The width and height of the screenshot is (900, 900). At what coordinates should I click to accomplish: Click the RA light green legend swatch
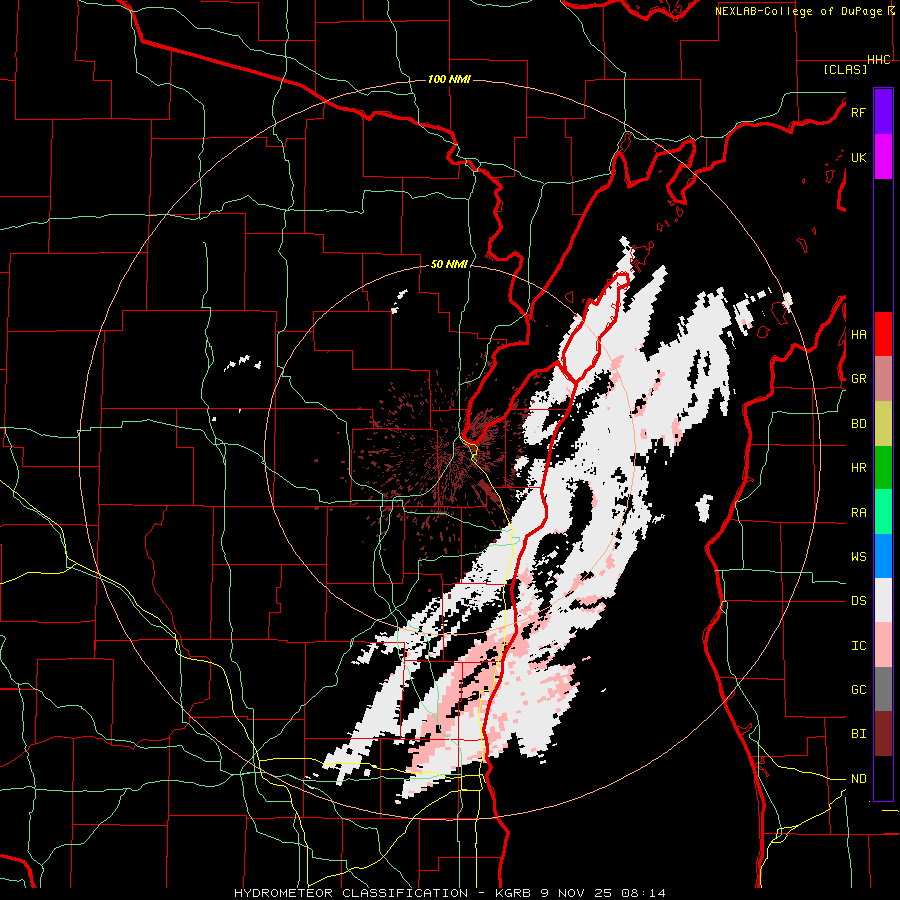(883, 512)
